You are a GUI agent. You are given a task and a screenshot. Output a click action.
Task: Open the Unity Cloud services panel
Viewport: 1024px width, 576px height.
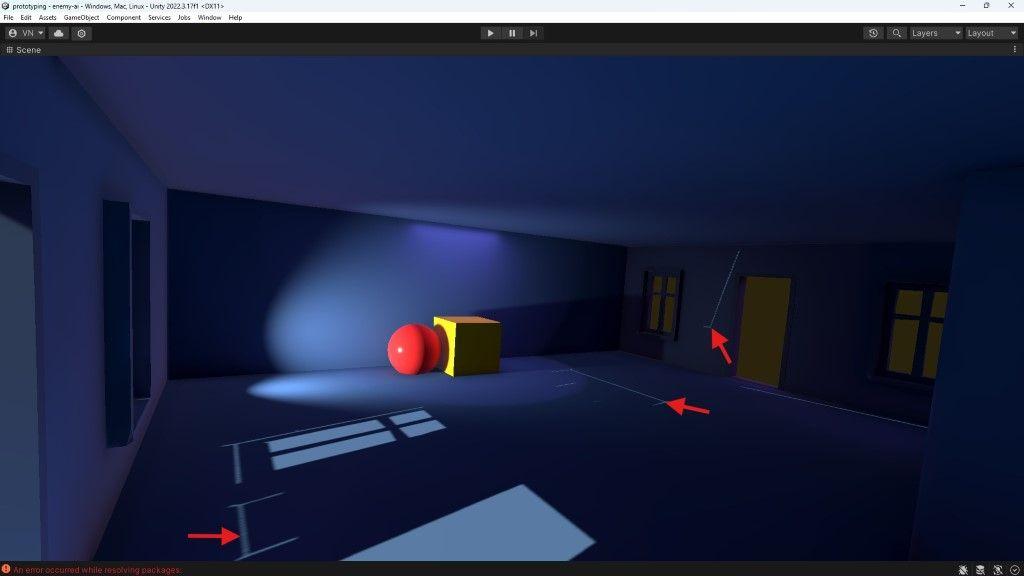58,32
